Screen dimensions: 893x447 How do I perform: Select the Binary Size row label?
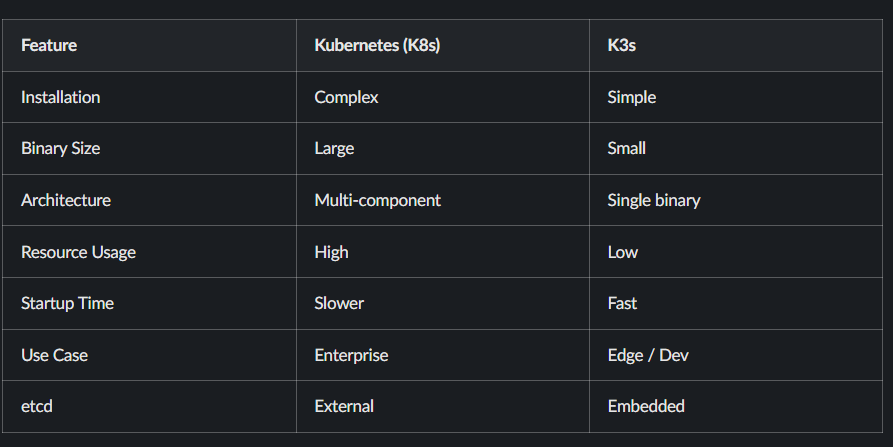60,149
